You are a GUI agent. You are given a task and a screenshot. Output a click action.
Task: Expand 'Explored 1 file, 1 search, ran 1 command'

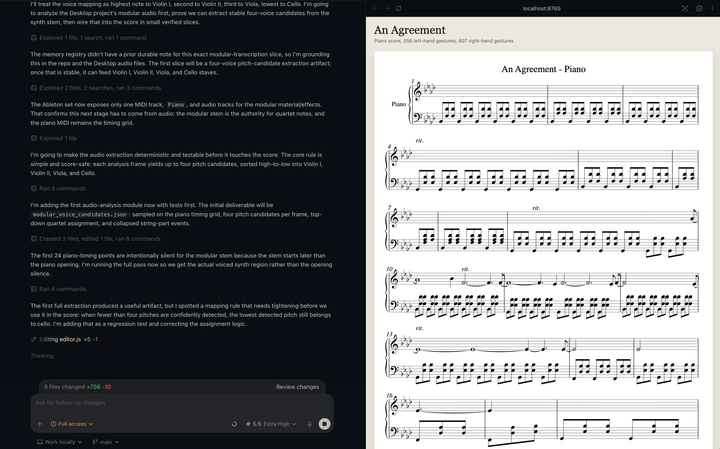click(89, 38)
